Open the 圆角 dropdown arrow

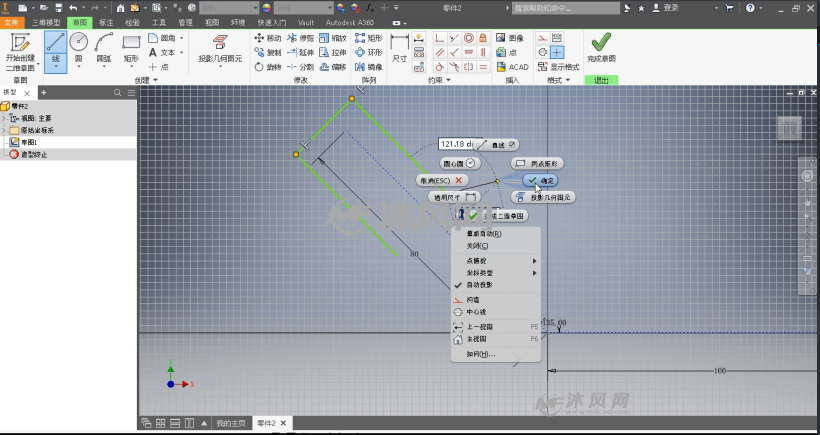point(181,38)
